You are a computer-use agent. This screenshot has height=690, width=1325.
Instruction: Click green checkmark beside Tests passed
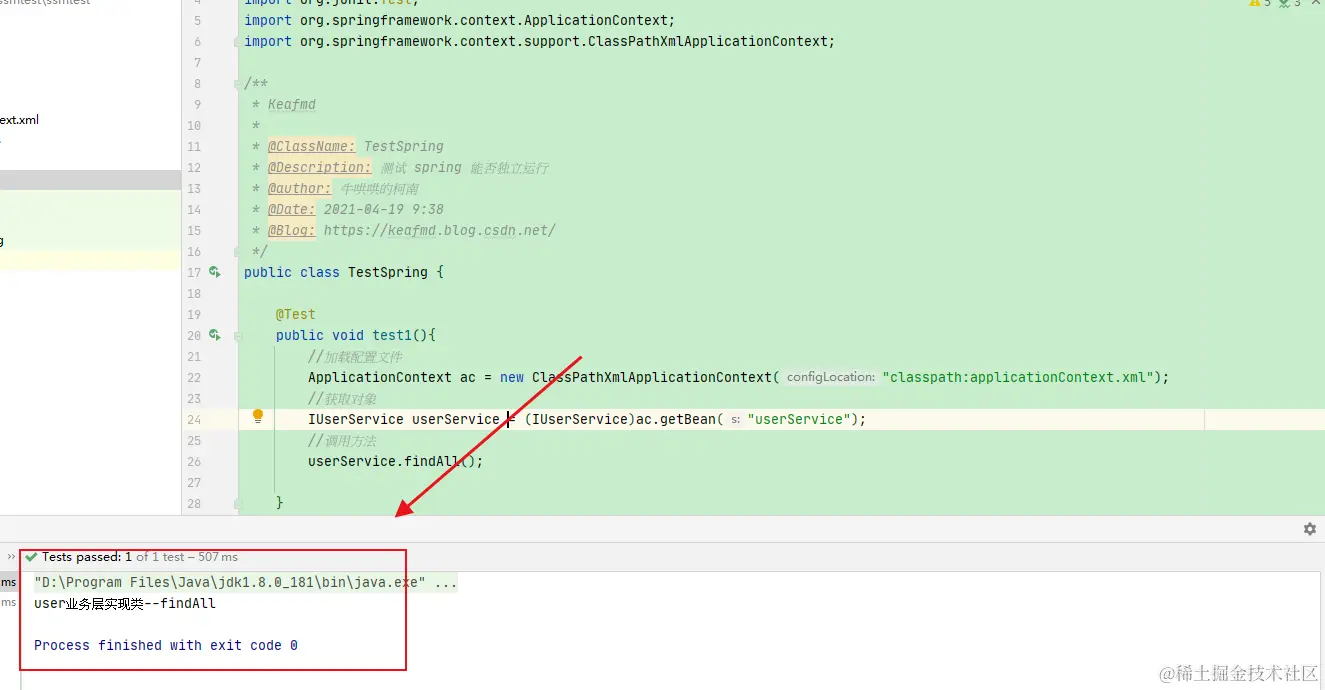coord(32,557)
